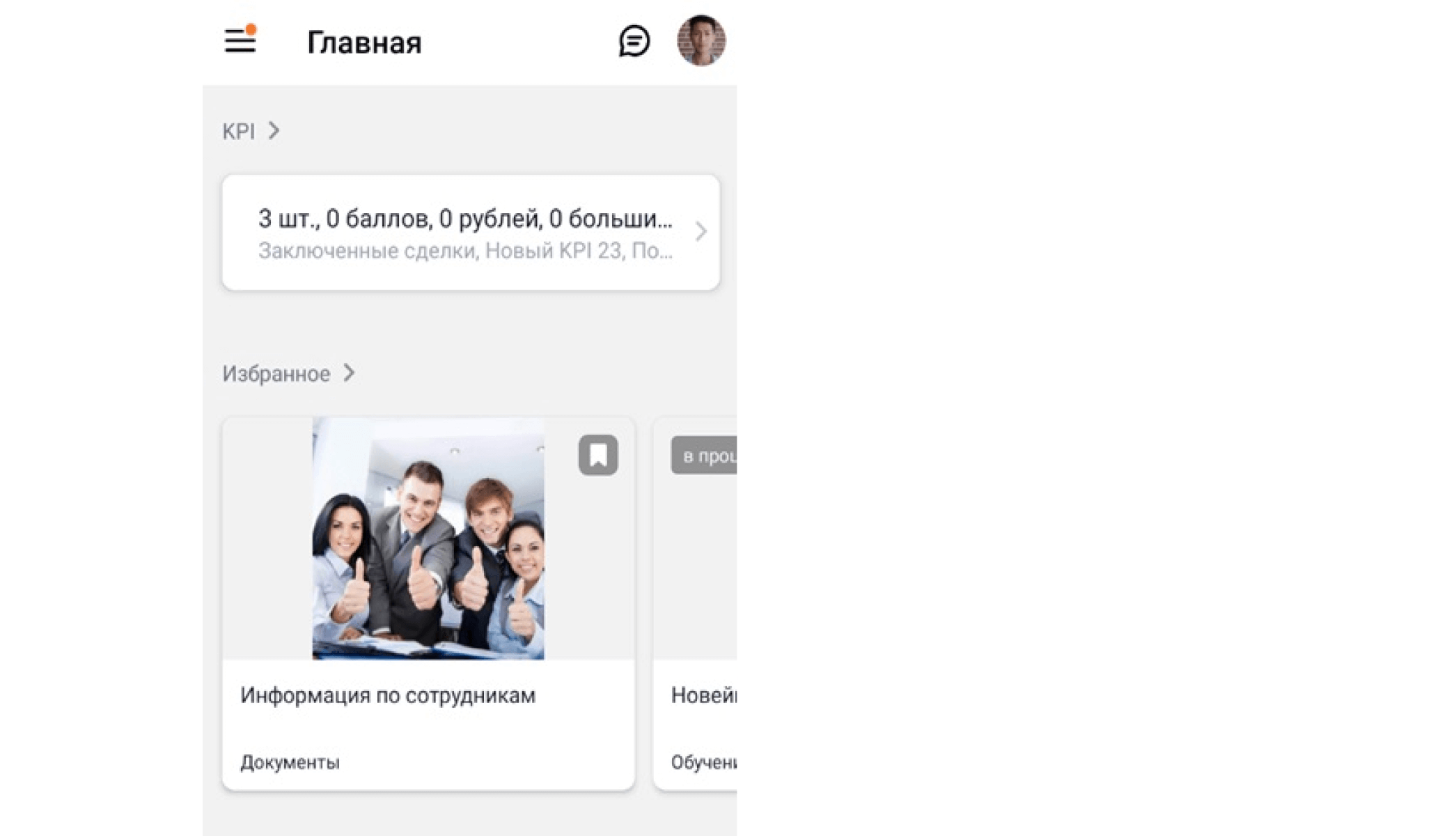Toggle bookmark on Информация по сотрудникам card
This screenshot has width=1456, height=836.
point(598,455)
